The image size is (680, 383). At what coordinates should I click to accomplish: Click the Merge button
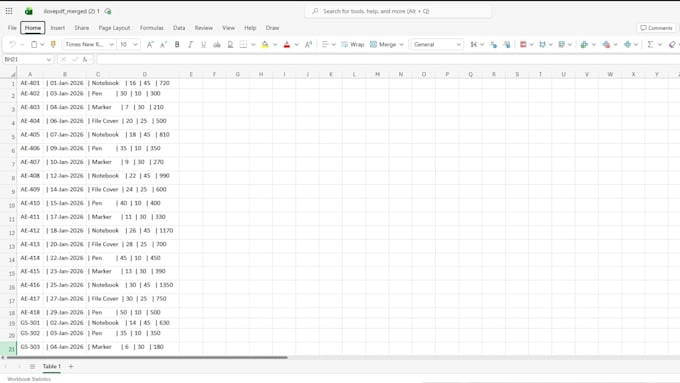383,44
